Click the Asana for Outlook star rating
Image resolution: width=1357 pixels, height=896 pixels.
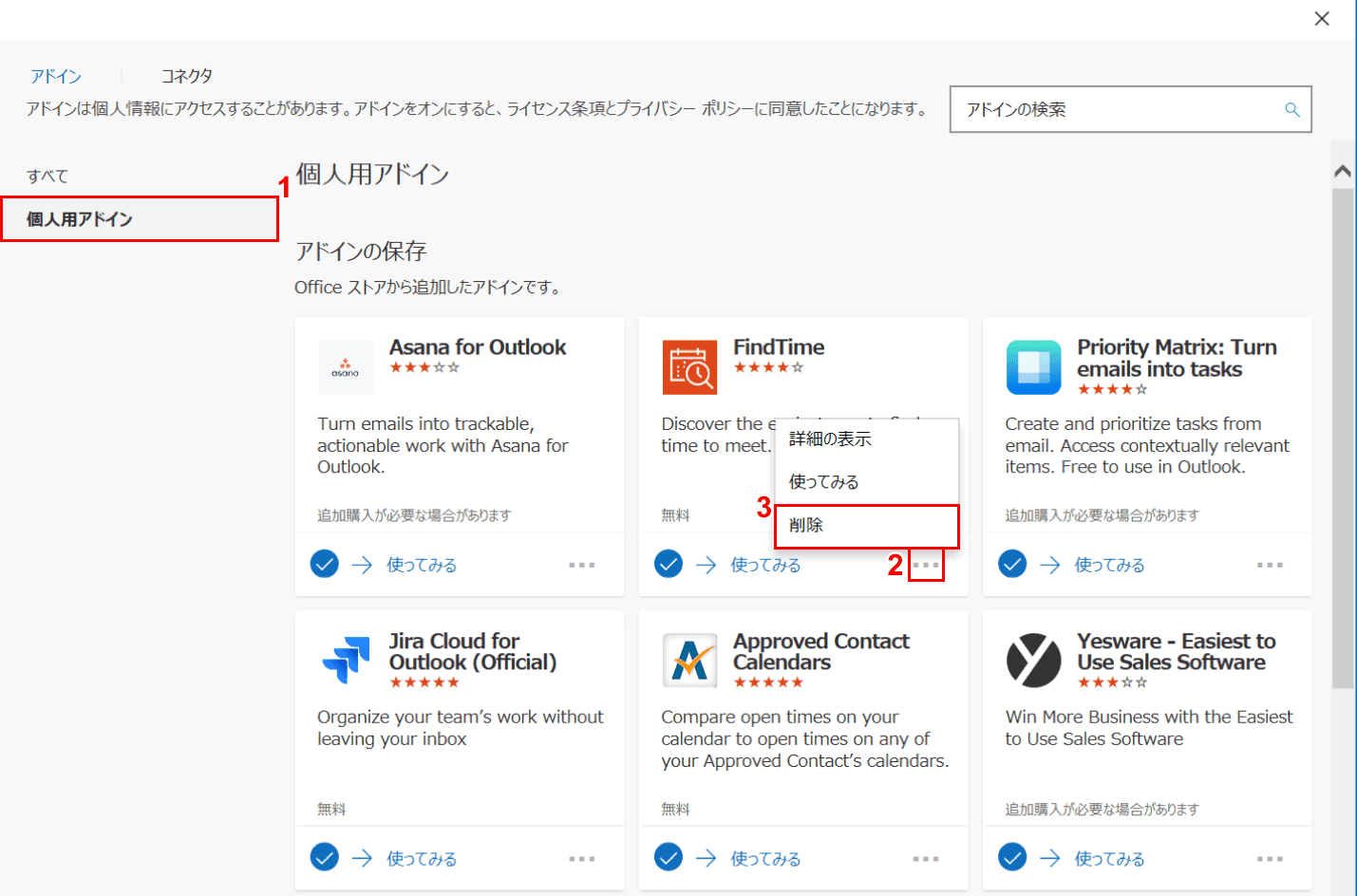[x=424, y=367]
